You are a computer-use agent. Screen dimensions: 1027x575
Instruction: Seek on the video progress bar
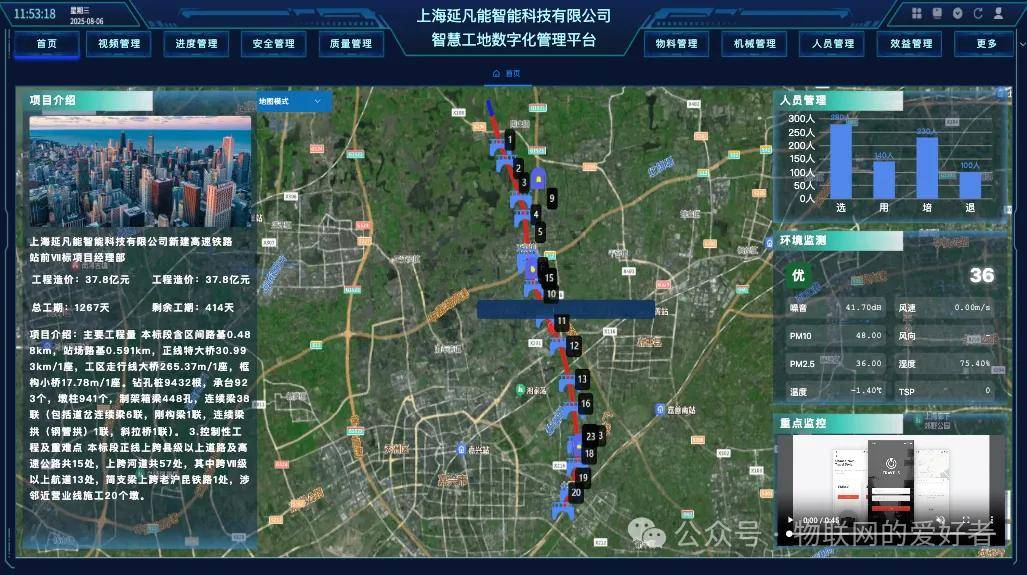pos(891,533)
